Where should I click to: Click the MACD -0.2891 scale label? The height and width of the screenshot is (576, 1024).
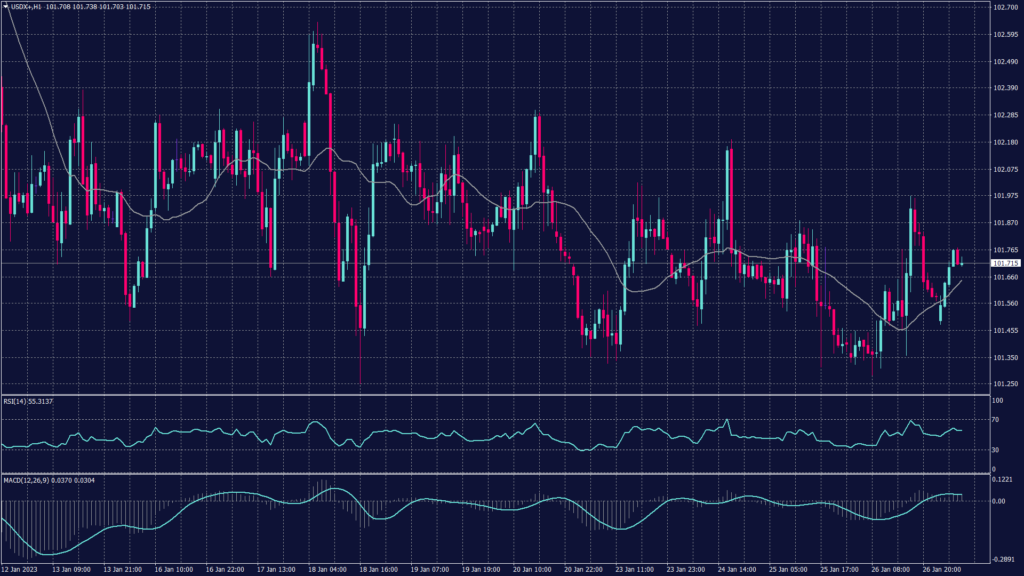(x=1002, y=560)
